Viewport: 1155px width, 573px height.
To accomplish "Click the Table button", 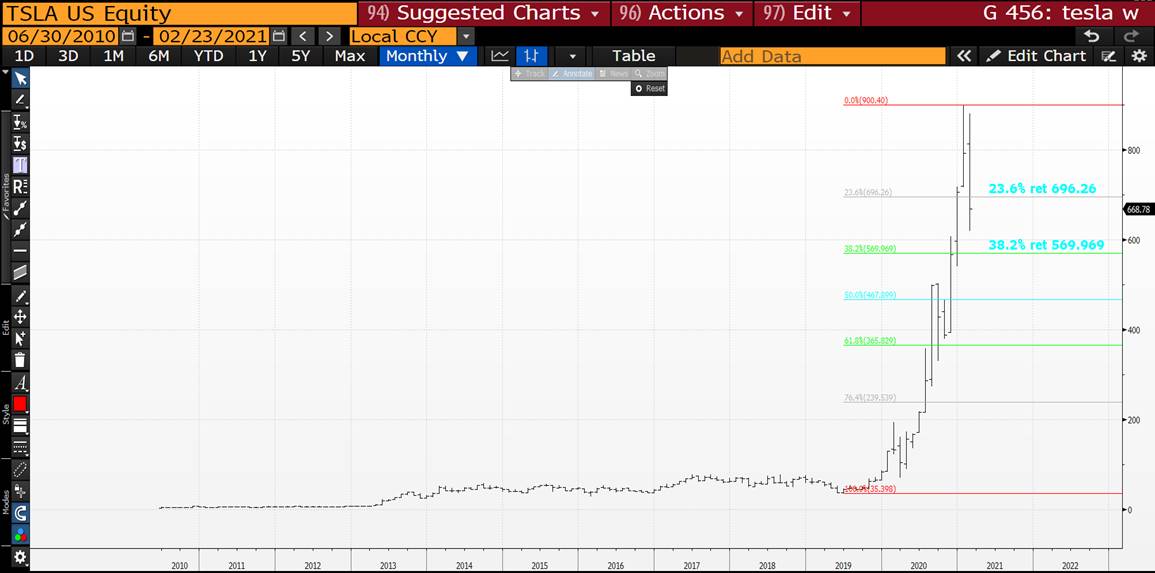I will tap(633, 56).
